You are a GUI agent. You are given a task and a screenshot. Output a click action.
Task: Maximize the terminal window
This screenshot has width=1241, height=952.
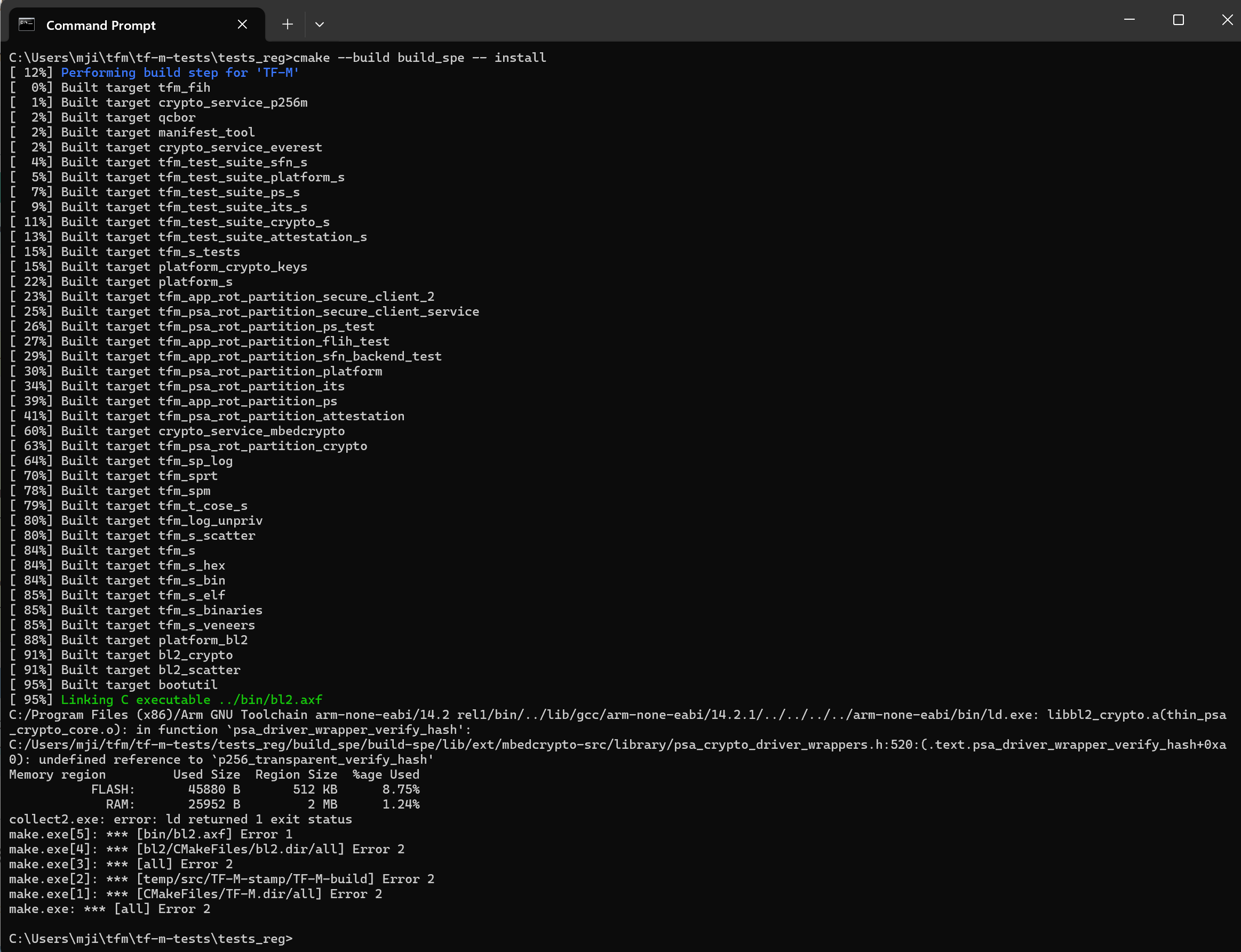(x=1178, y=20)
